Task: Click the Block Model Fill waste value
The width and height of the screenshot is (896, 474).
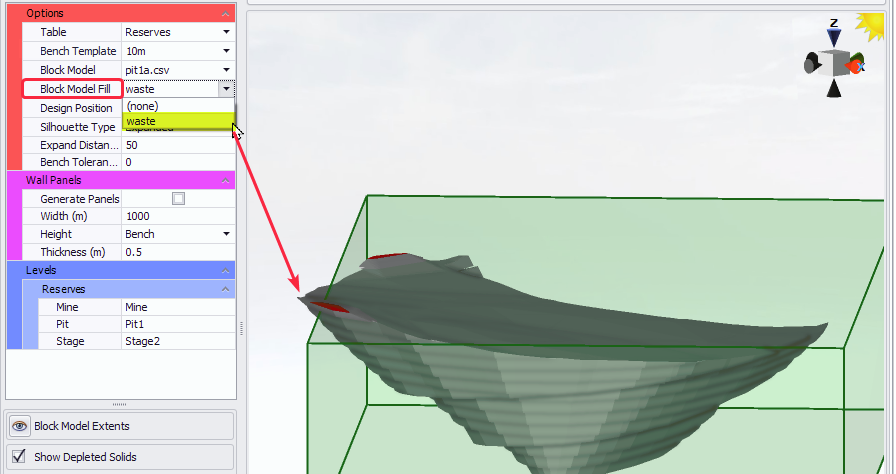Action: pos(170,89)
